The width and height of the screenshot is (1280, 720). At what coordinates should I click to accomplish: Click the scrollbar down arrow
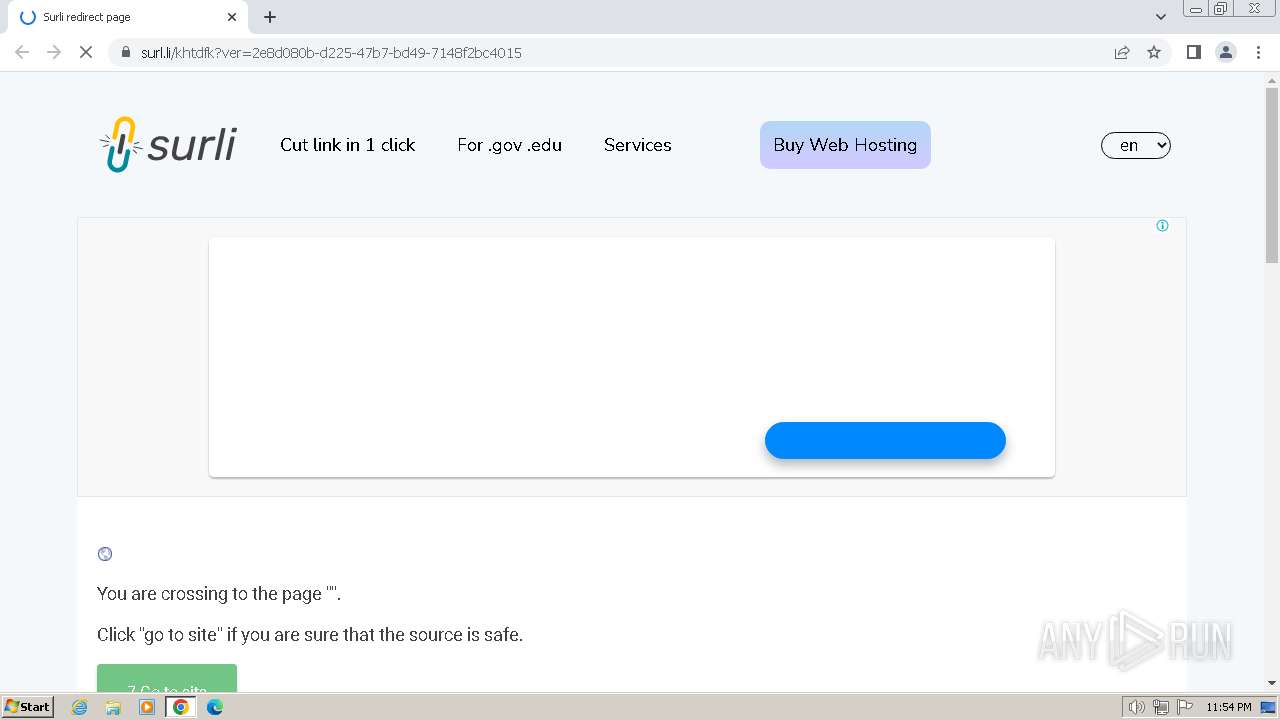[x=1272, y=683]
